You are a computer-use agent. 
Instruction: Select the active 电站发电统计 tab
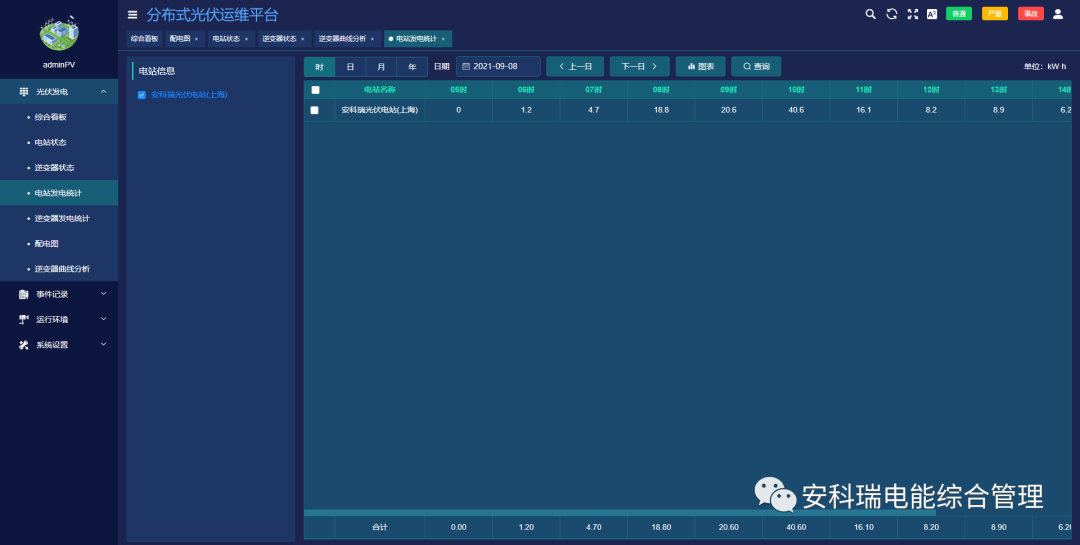pyautogui.click(x=416, y=39)
